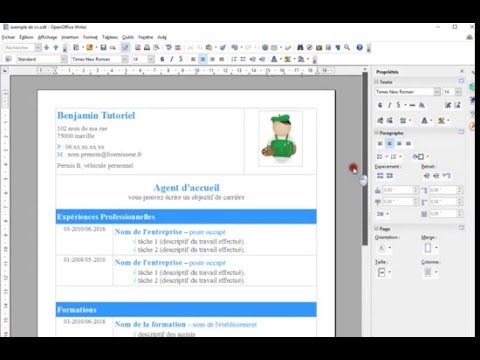Toggle bold in the formatting toolbar

(x=162, y=59)
